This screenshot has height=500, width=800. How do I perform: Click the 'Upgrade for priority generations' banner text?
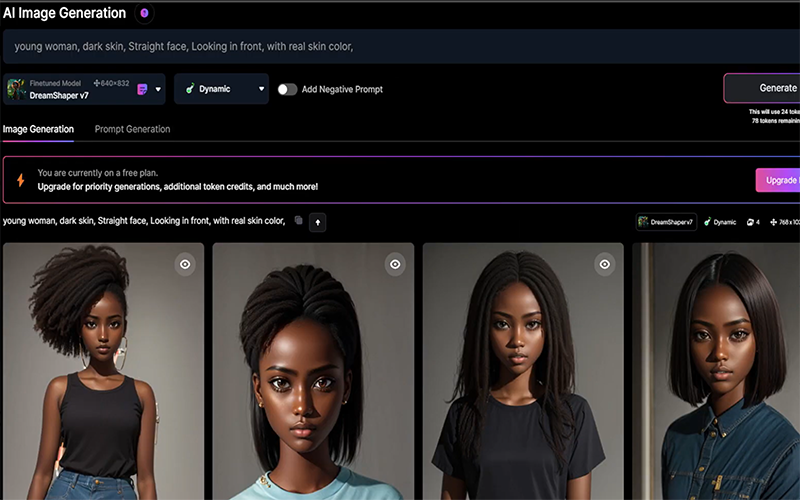pos(178,187)
